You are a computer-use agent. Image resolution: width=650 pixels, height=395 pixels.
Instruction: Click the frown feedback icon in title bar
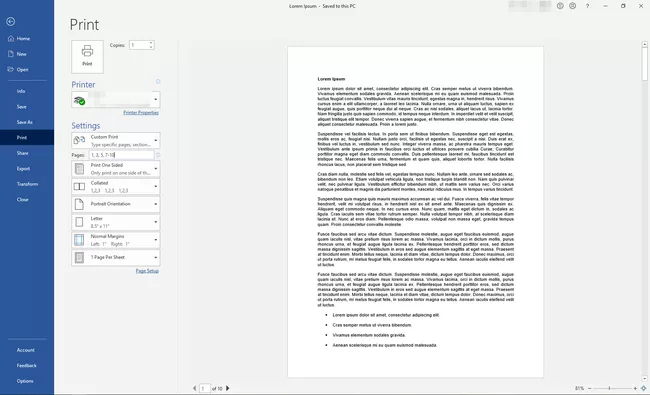572,6
